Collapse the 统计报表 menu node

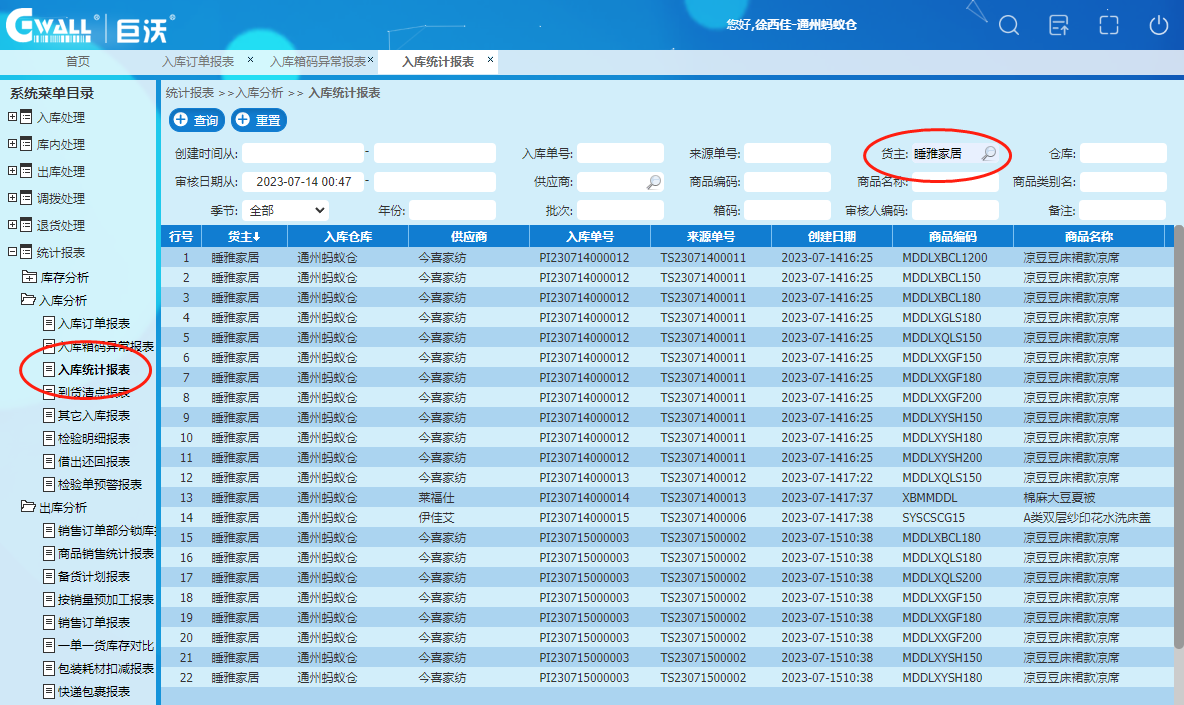13,252
